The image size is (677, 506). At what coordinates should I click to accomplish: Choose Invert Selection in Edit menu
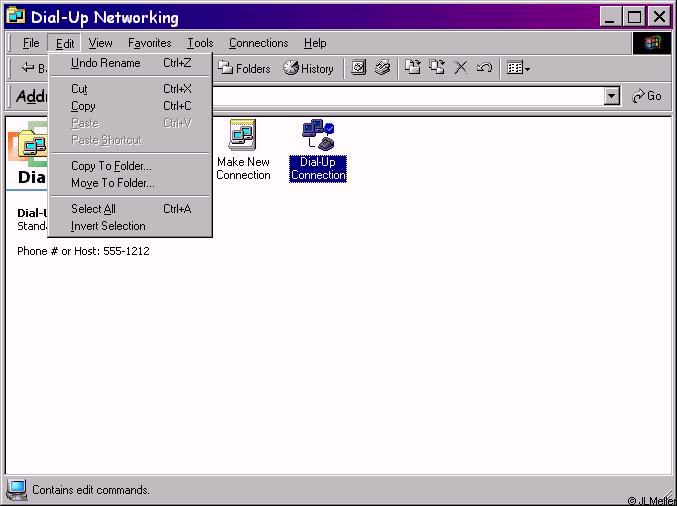130,226
